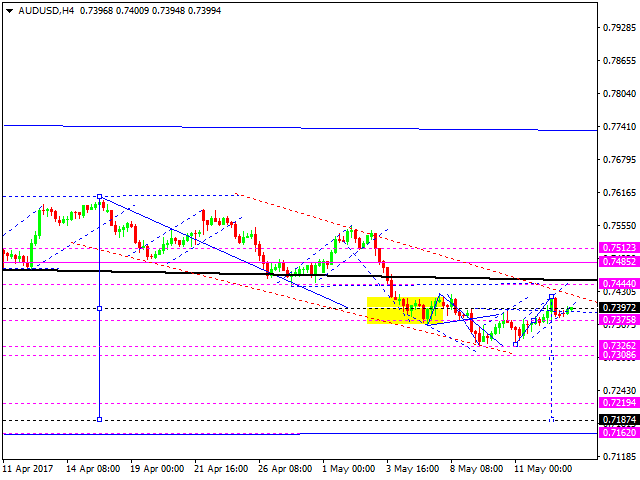Select the black 0.71874 level tag
The width and height of the screenshot is (640, 480).
point(619,420)
